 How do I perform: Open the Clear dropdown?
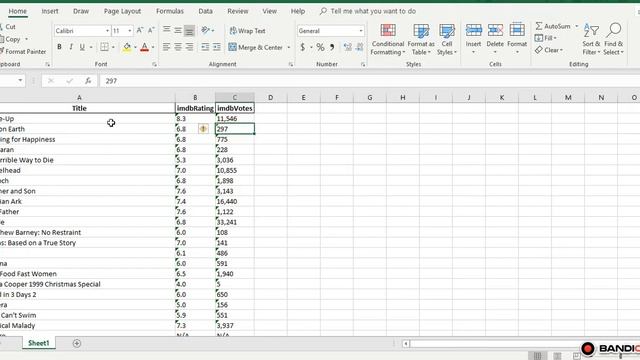point(549,50)
